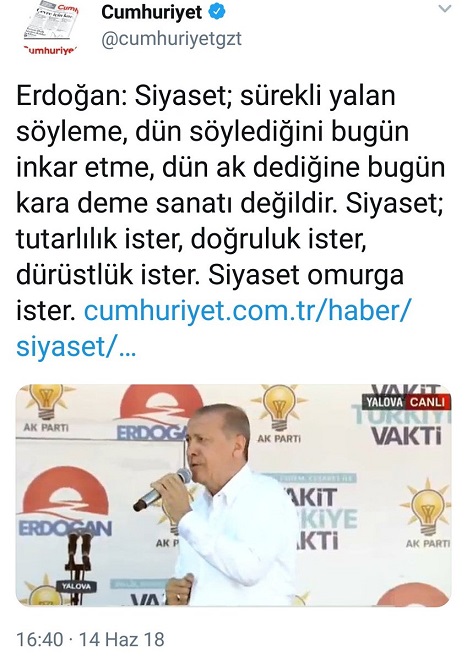
Task: Click the handheld microphone in the video
Action: 162,490
